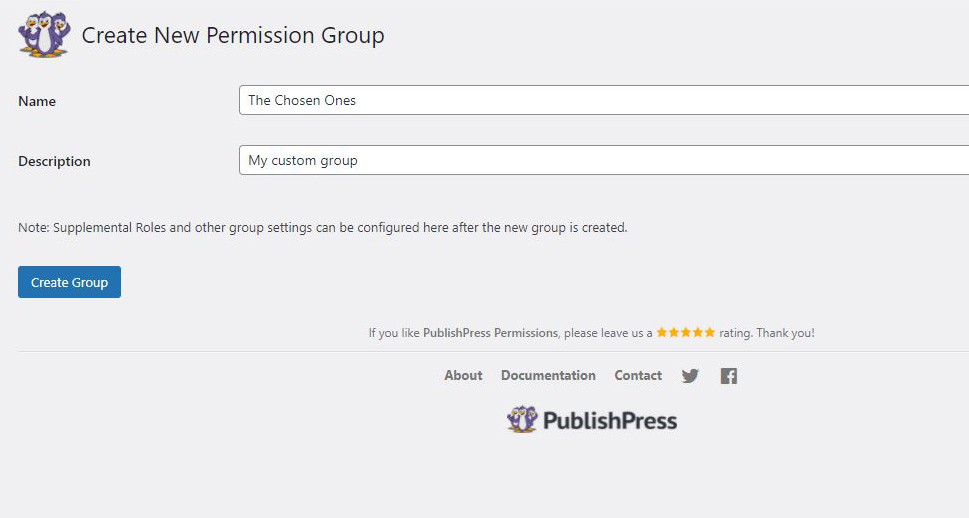Open the About footer link
The image size is (969, 518).
[x=463, y=375]
